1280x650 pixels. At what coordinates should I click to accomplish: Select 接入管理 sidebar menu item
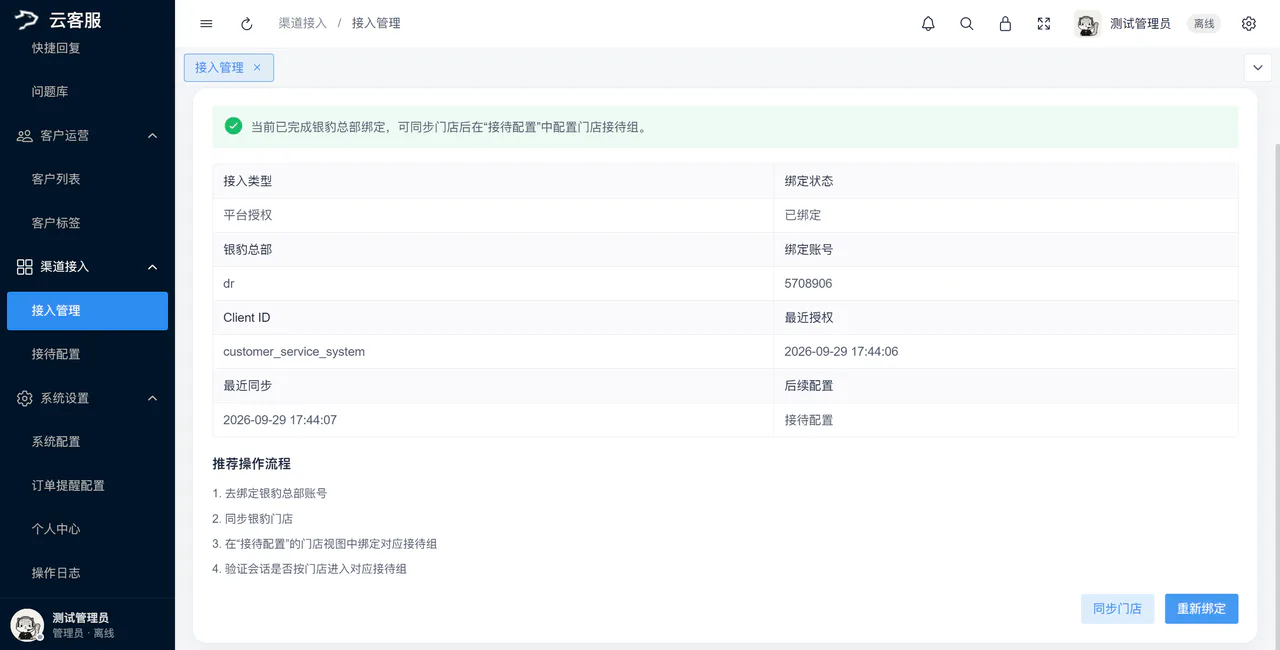click(87, 311)
